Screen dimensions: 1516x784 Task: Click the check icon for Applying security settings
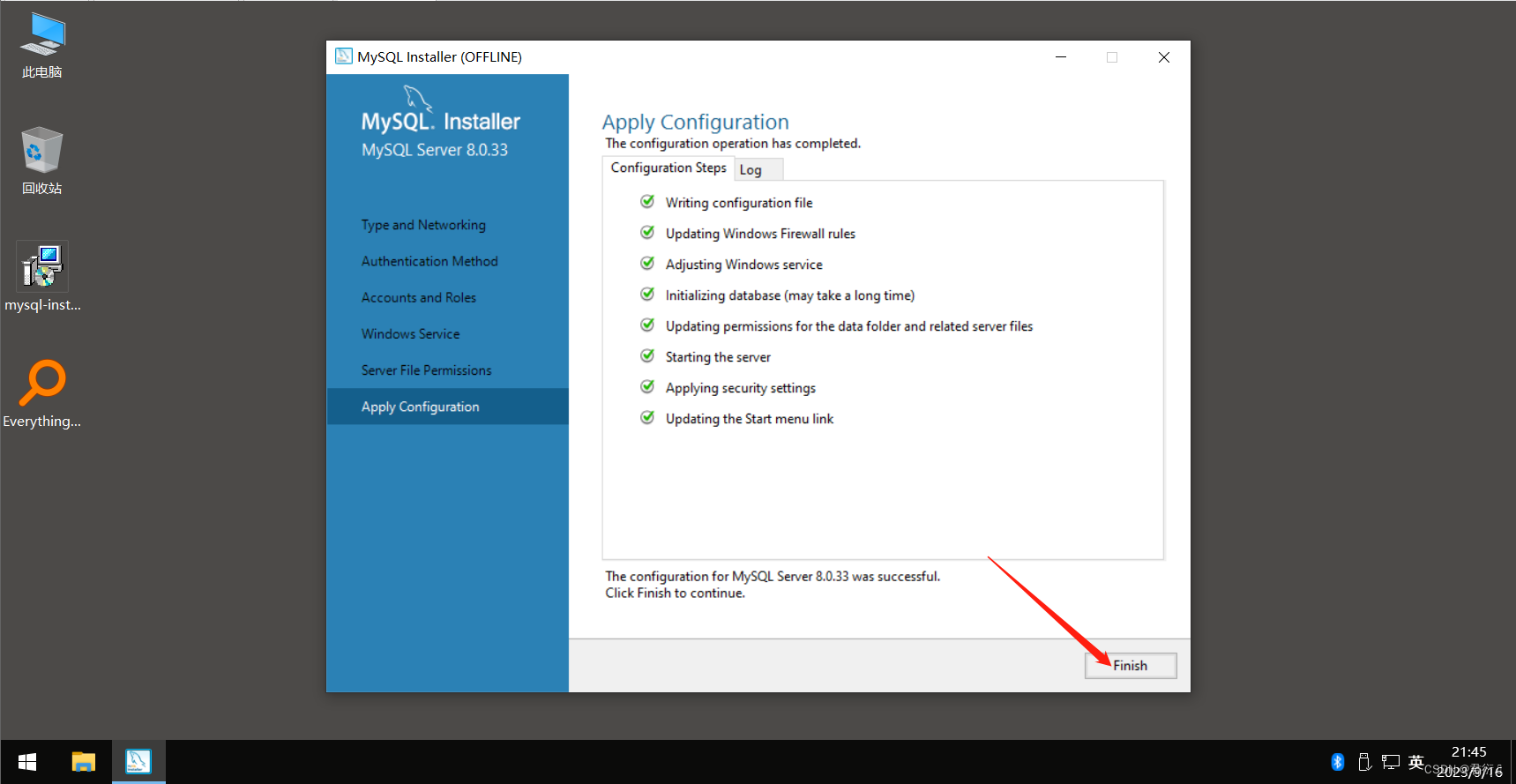coord(647,387)
